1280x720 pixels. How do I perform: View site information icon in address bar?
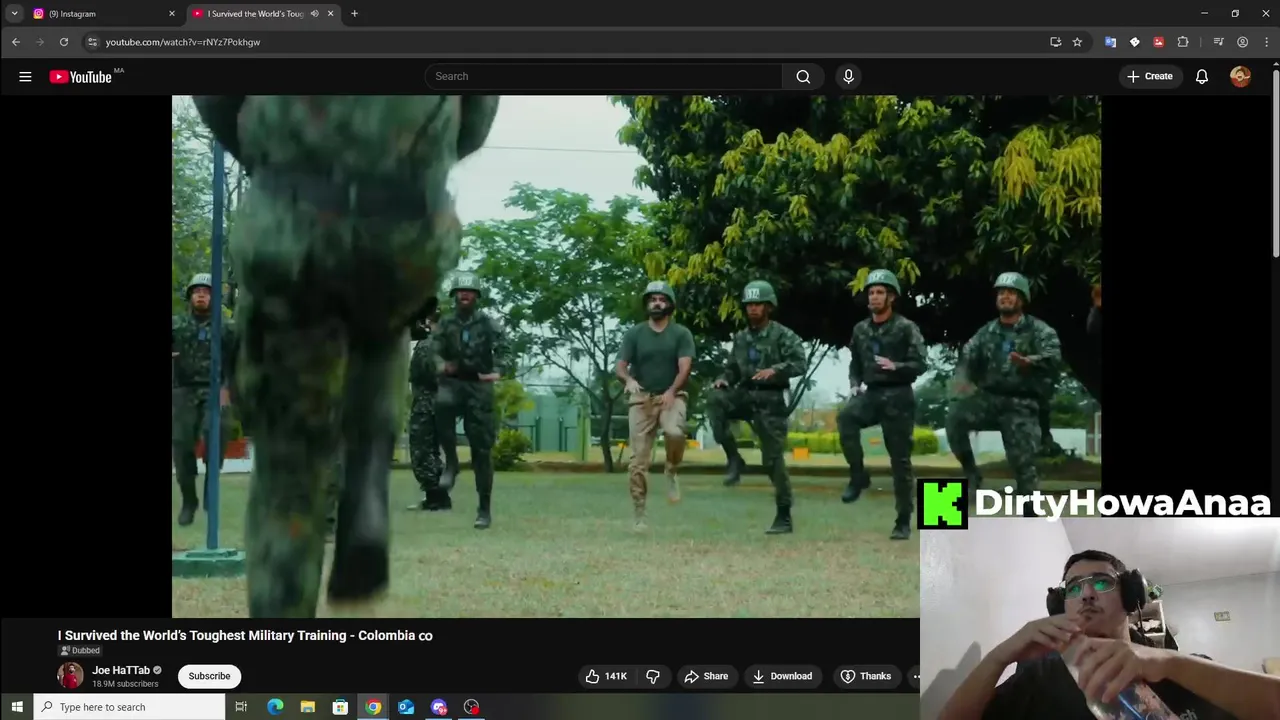coord(92,42)
